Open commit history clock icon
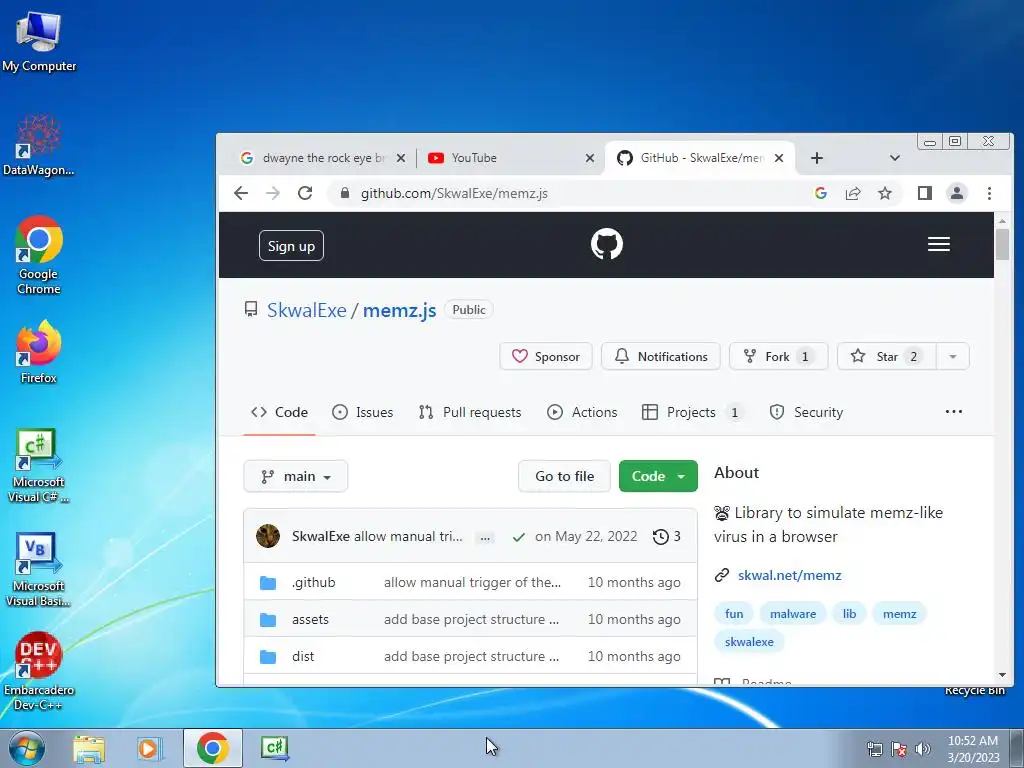 coord(661,537)
